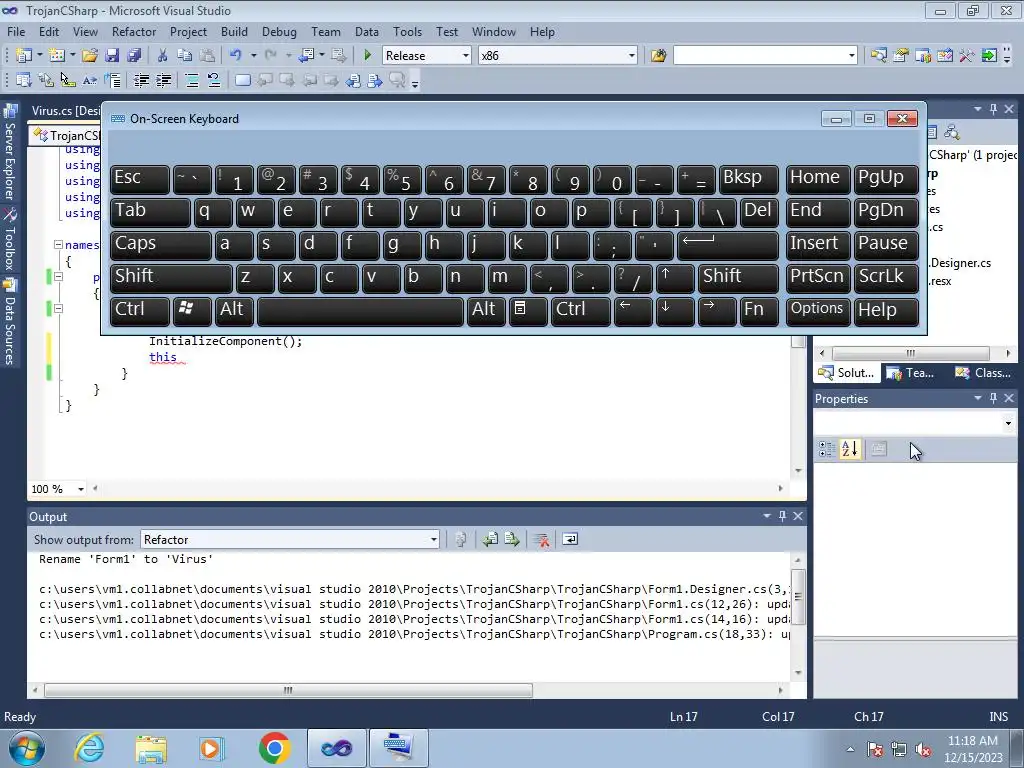Go to next message in Output panel
This screenshot has height=768, width=1024.
[x=512, y=539]
